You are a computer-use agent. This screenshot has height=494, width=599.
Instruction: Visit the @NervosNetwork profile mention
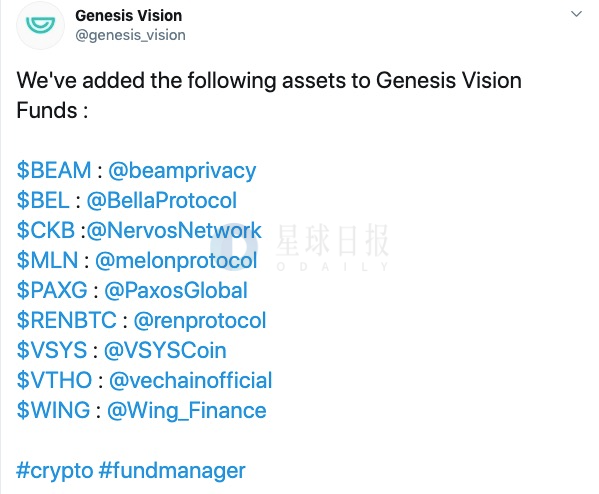(x=174, y=230)
